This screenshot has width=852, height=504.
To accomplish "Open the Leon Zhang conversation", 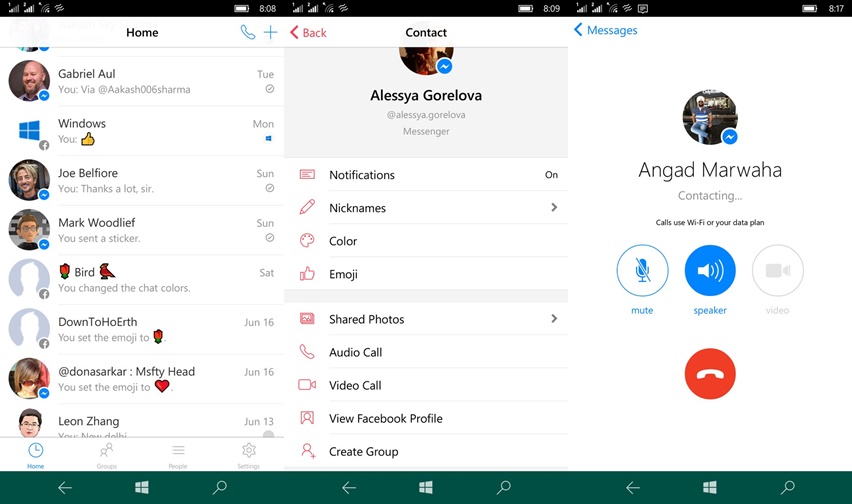I will (x=142, y=421).
